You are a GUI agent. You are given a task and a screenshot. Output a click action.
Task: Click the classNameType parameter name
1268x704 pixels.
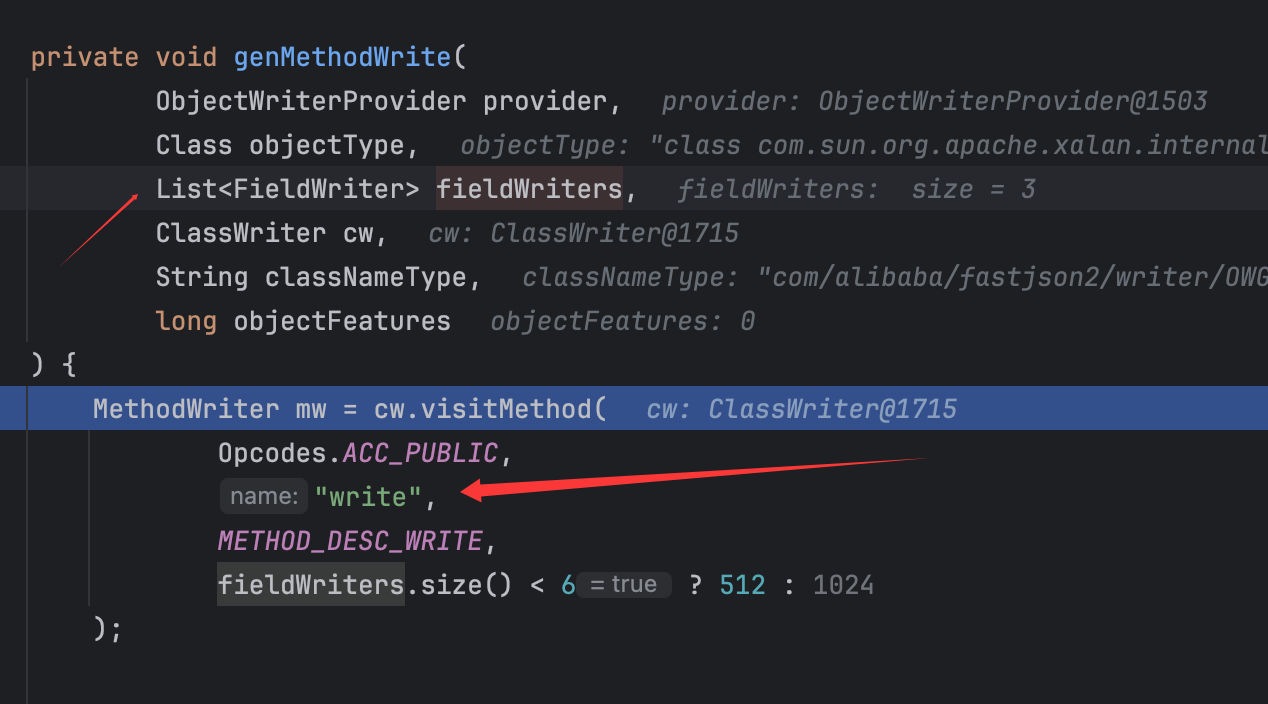pos(365,277)
